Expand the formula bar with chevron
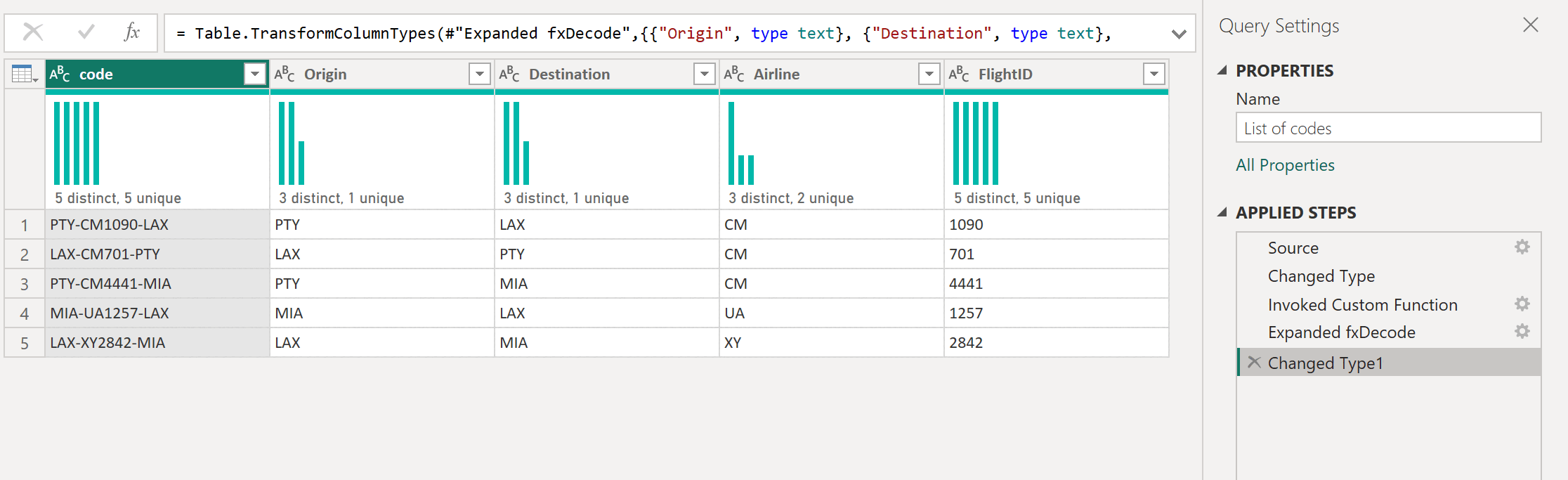The image size is (1568, 480). coord(1179,34)
